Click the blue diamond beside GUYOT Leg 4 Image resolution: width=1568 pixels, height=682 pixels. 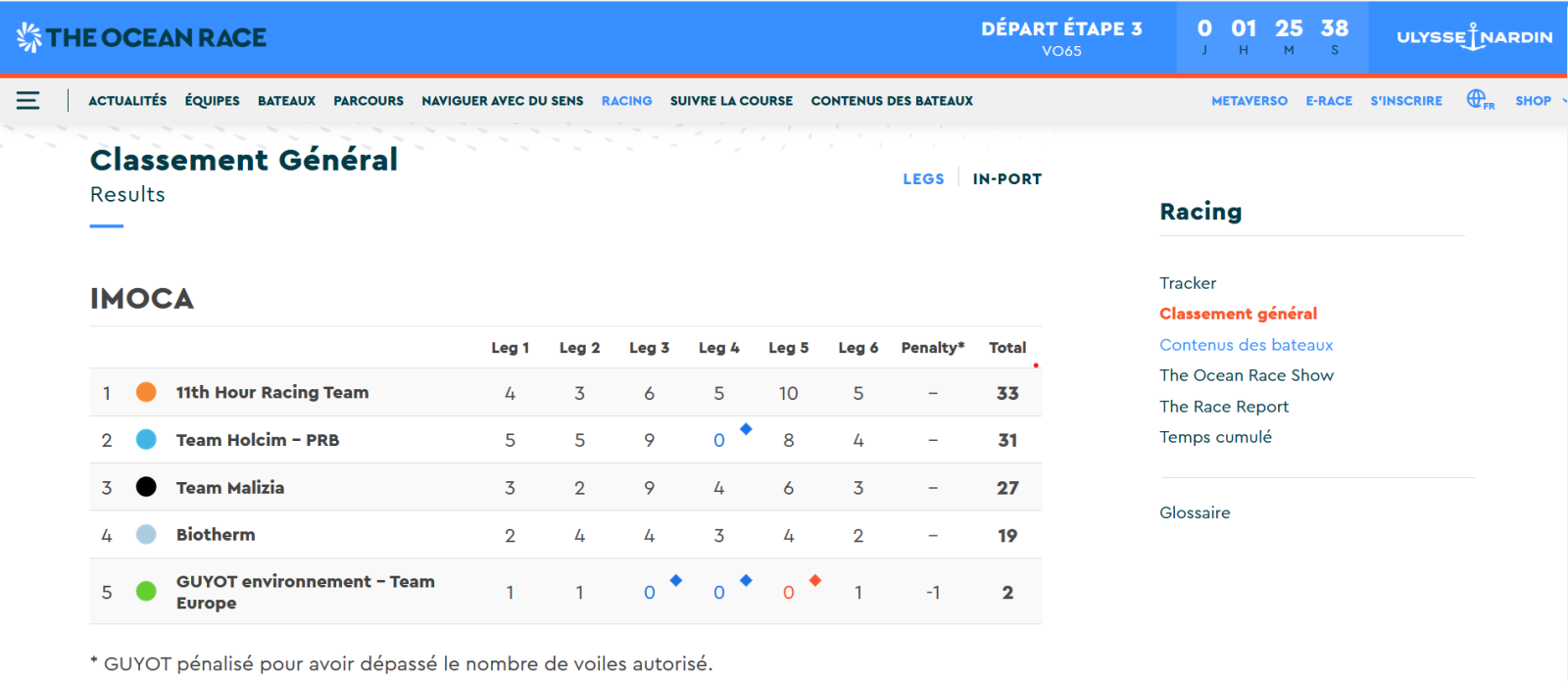click(746, 580)
